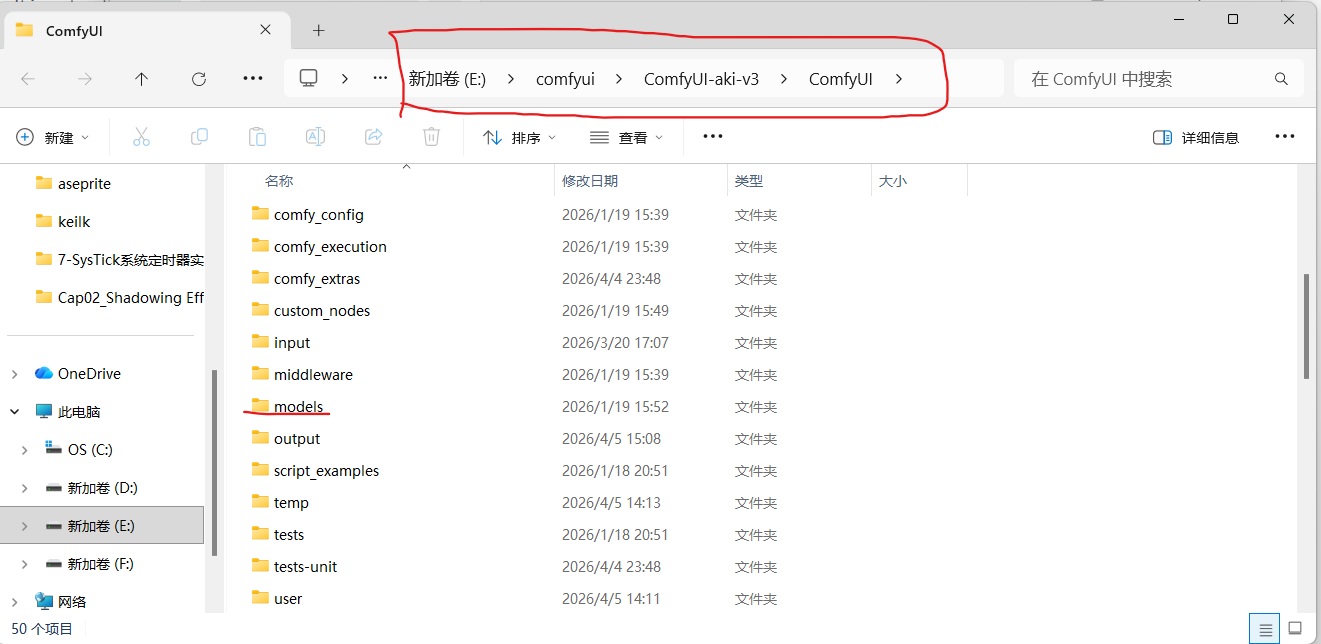
Task: Expand the 新加卷 (F:) drive node
Action: 24,564
